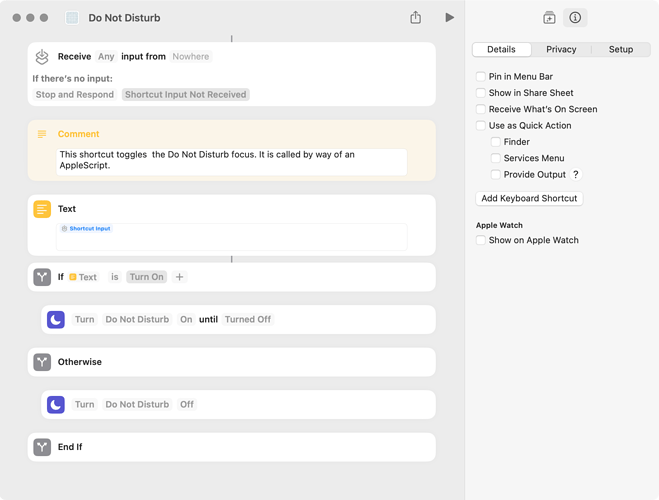Viewport: 659px width, 500px height.
Task: Toggle the Off state parameter
Action: tap(187, 405)
